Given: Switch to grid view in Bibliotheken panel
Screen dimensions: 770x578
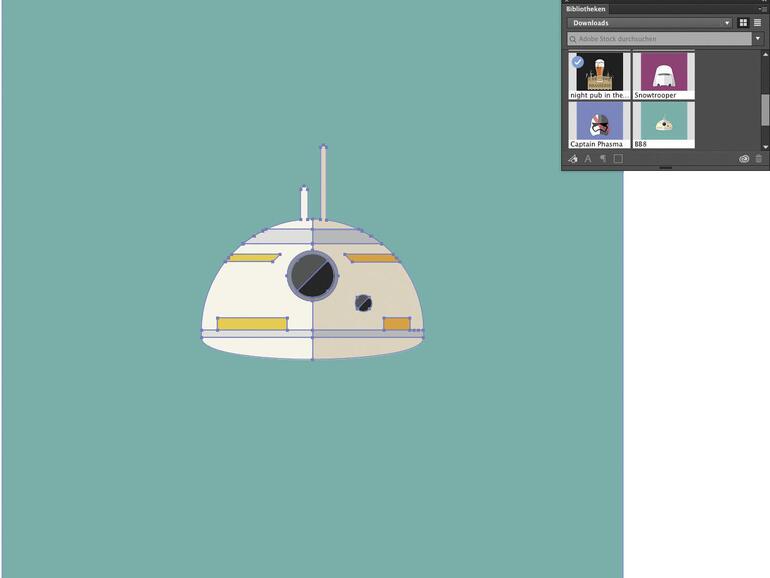Looking at the screenshot, I should 743,23.
